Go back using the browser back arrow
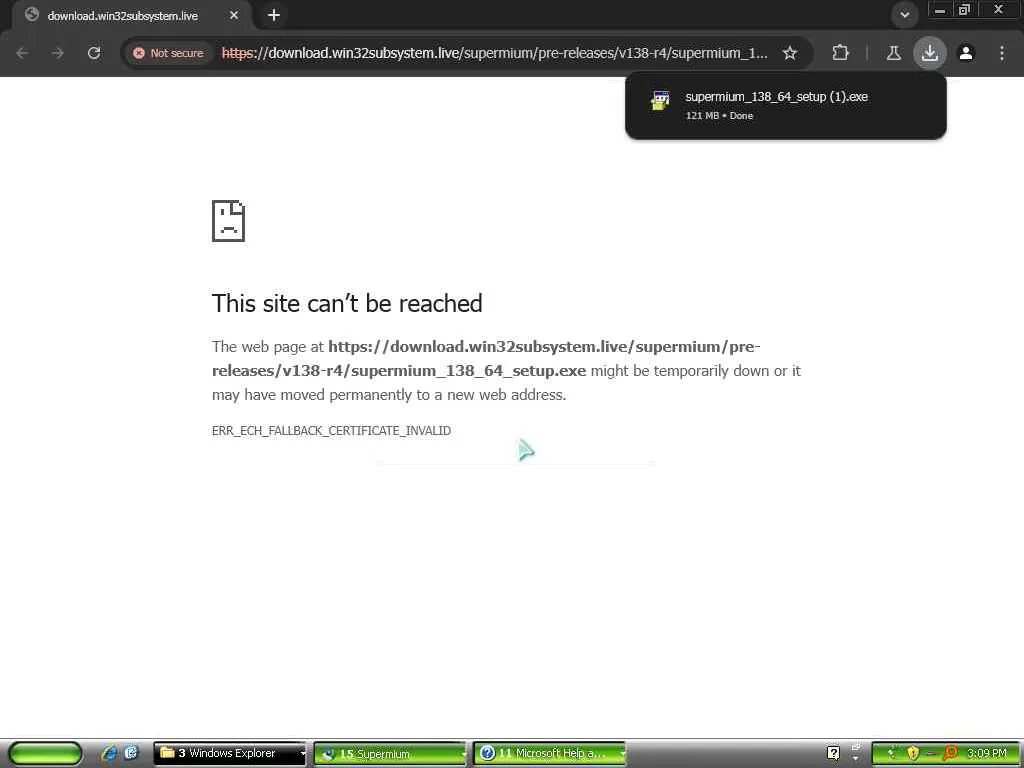Screen dimensions: 1024x768 point(22,53)
